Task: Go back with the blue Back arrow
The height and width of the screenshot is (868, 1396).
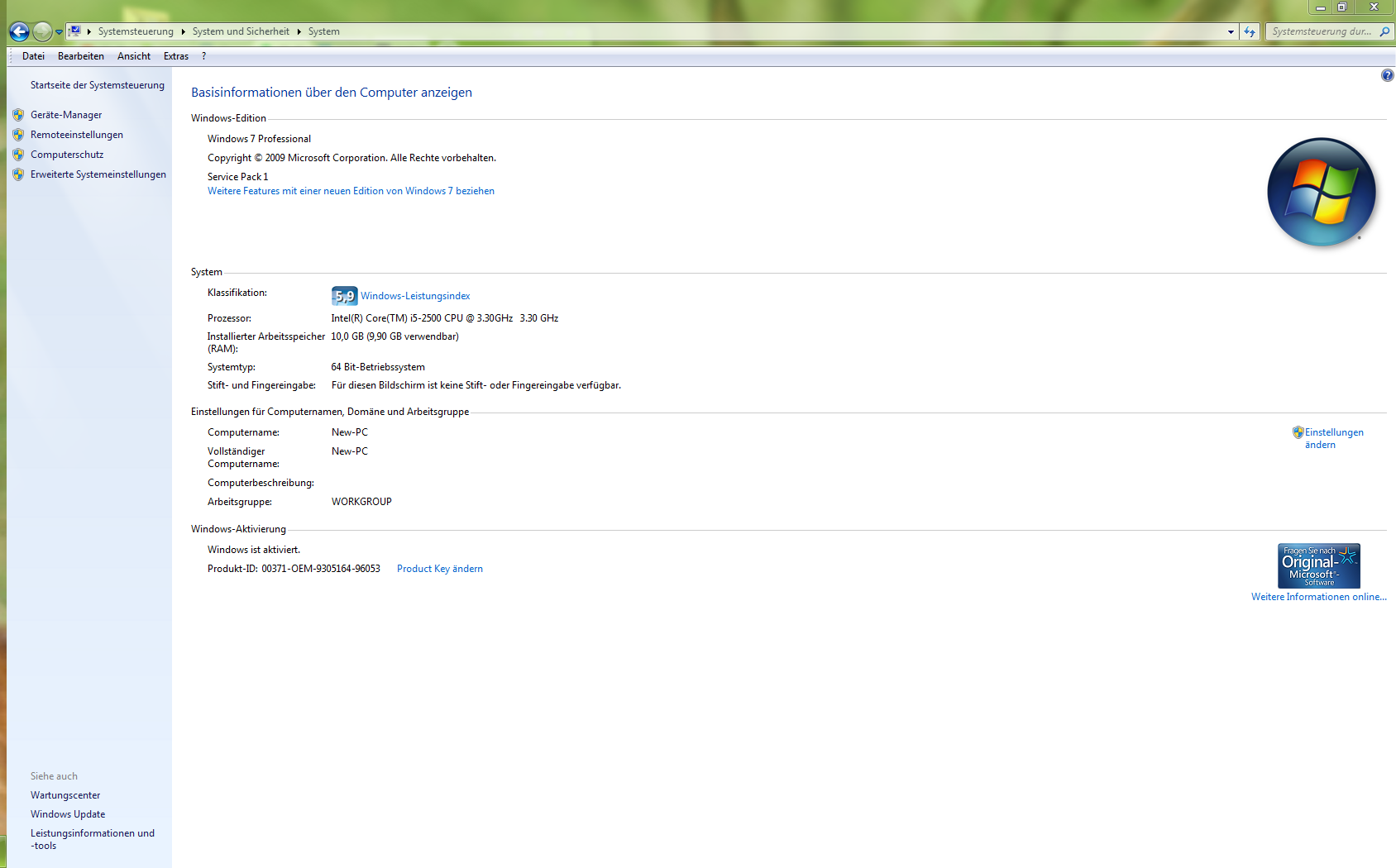Action: (19, 31)
